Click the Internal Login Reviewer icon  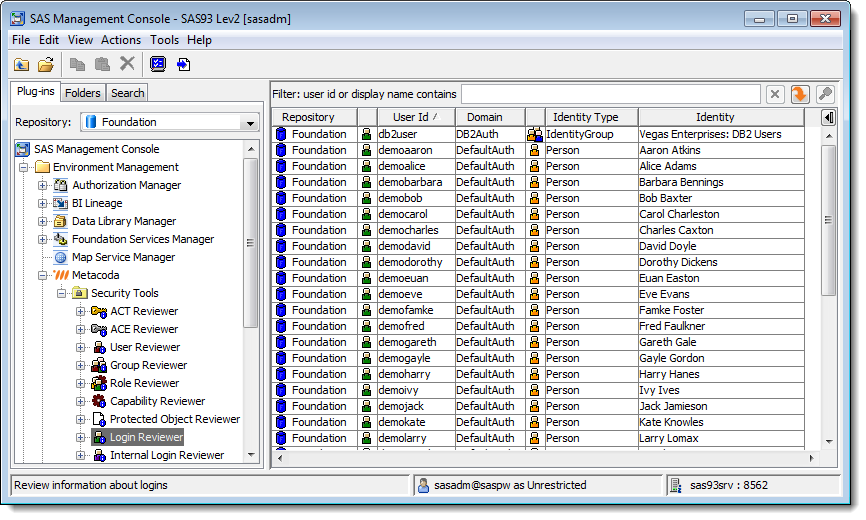point(99,455)
